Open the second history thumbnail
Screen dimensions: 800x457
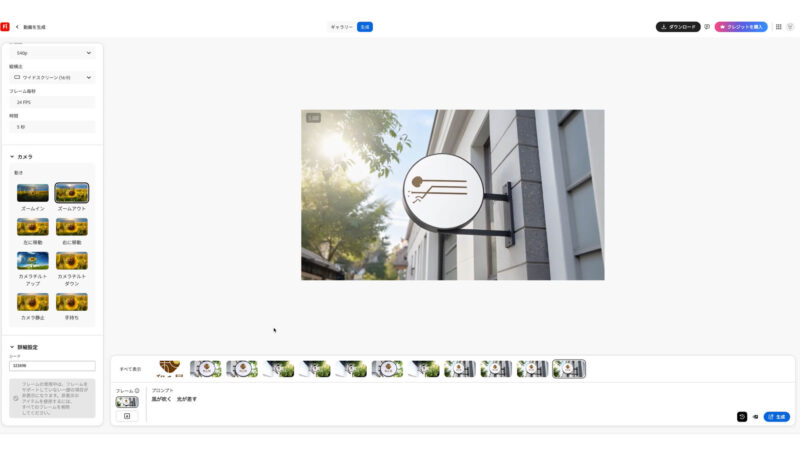tap(206, 369)
